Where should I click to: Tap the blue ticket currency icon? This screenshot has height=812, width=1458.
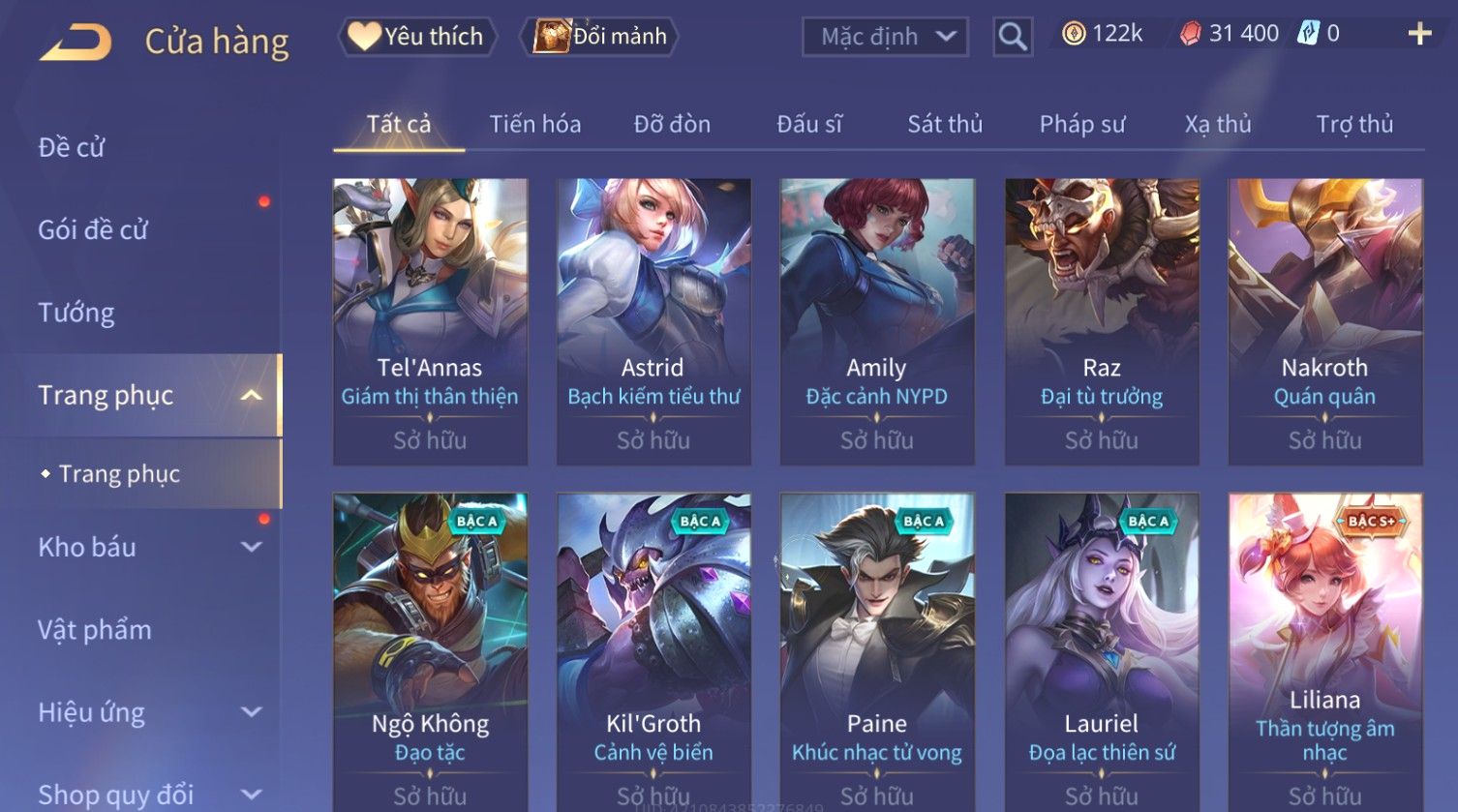pyautogui.click(x=1308, y=34)
